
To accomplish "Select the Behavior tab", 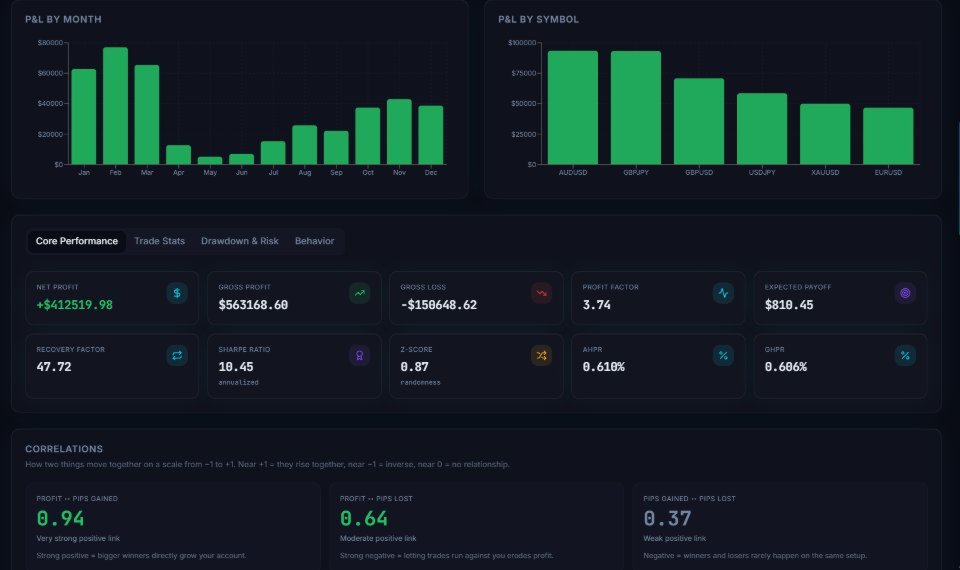I will [314, 241].
